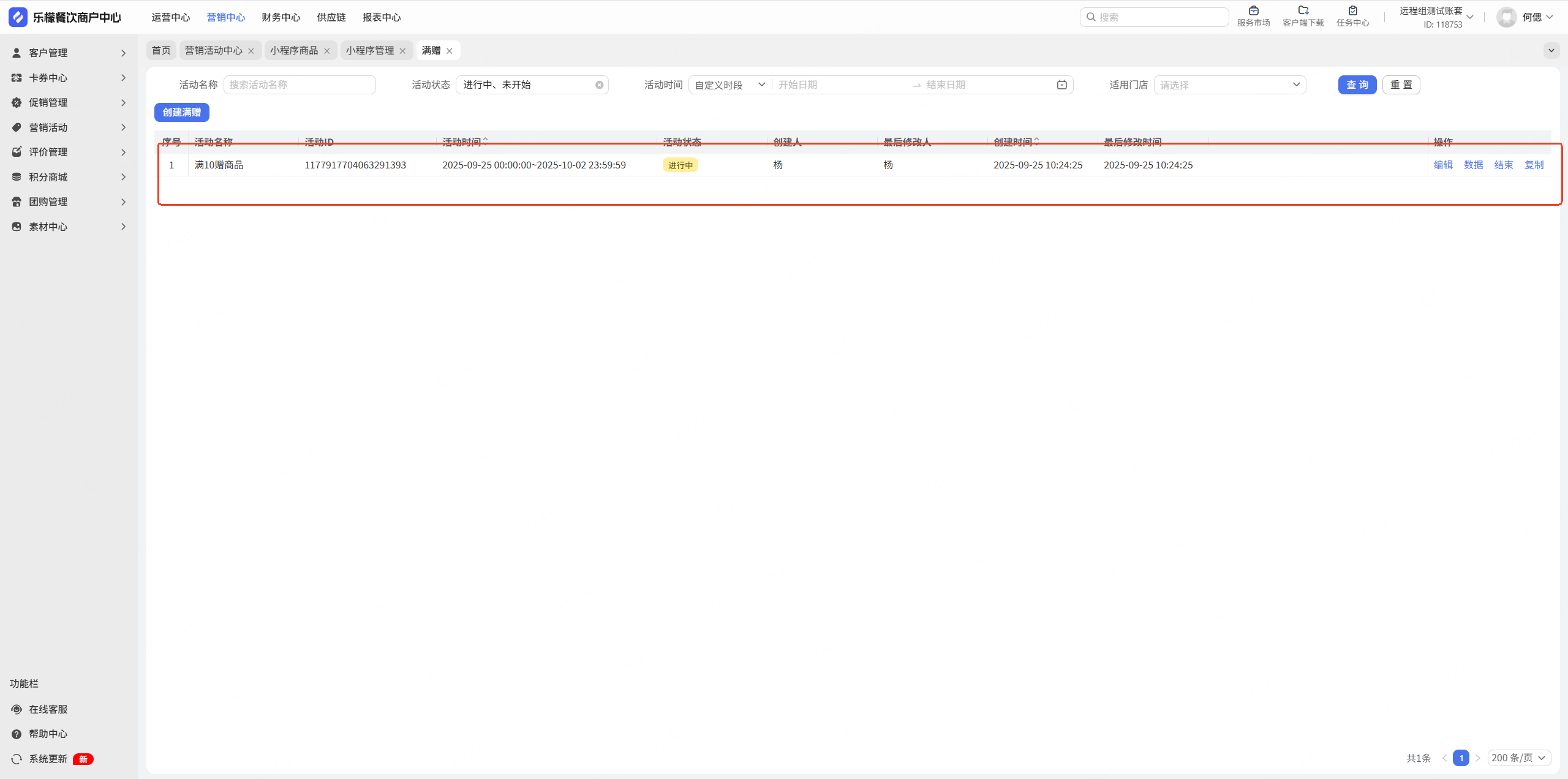
Task: Click 编辑 link for 满10赠商品
Action: click(x=1442, y=165)
